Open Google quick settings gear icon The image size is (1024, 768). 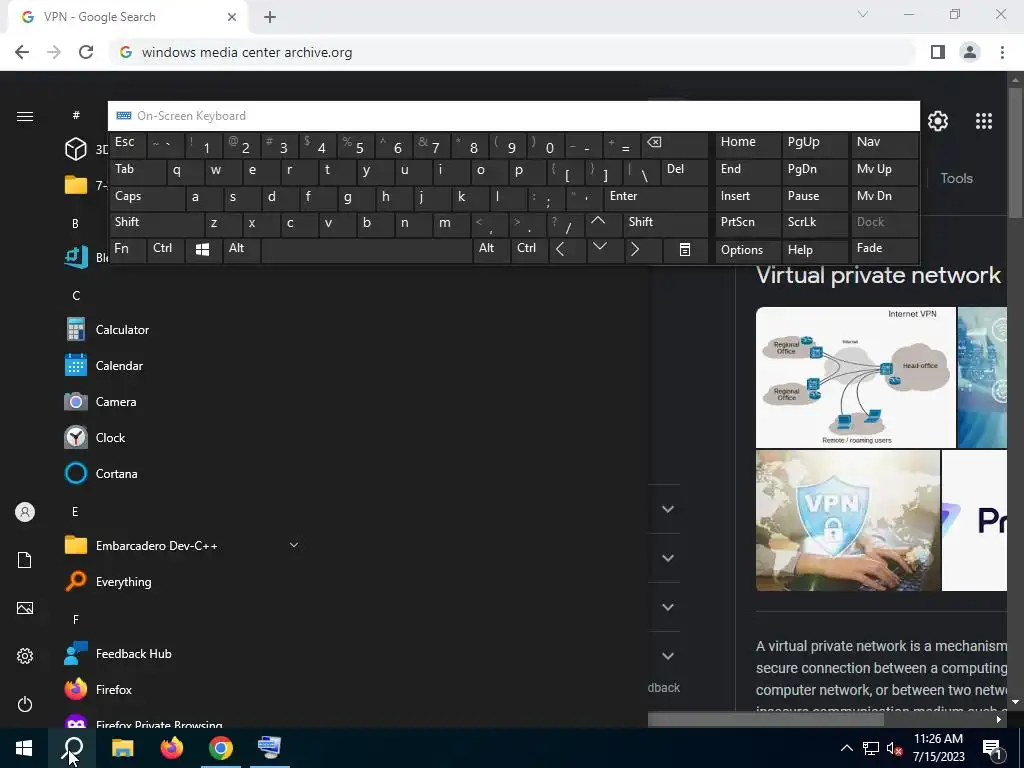938,121
